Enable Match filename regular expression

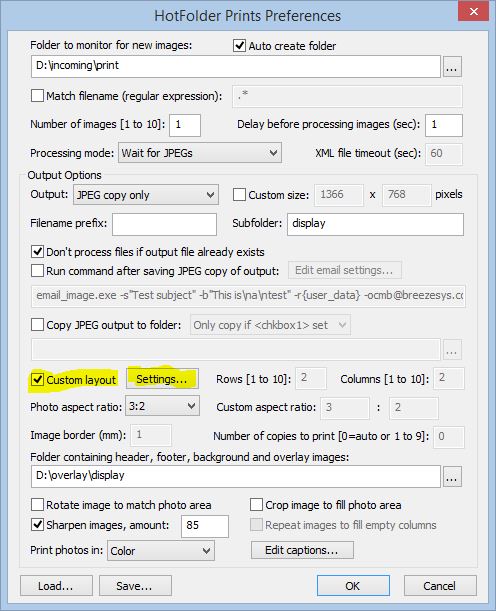pyautogui.click(x=37, y=95)
